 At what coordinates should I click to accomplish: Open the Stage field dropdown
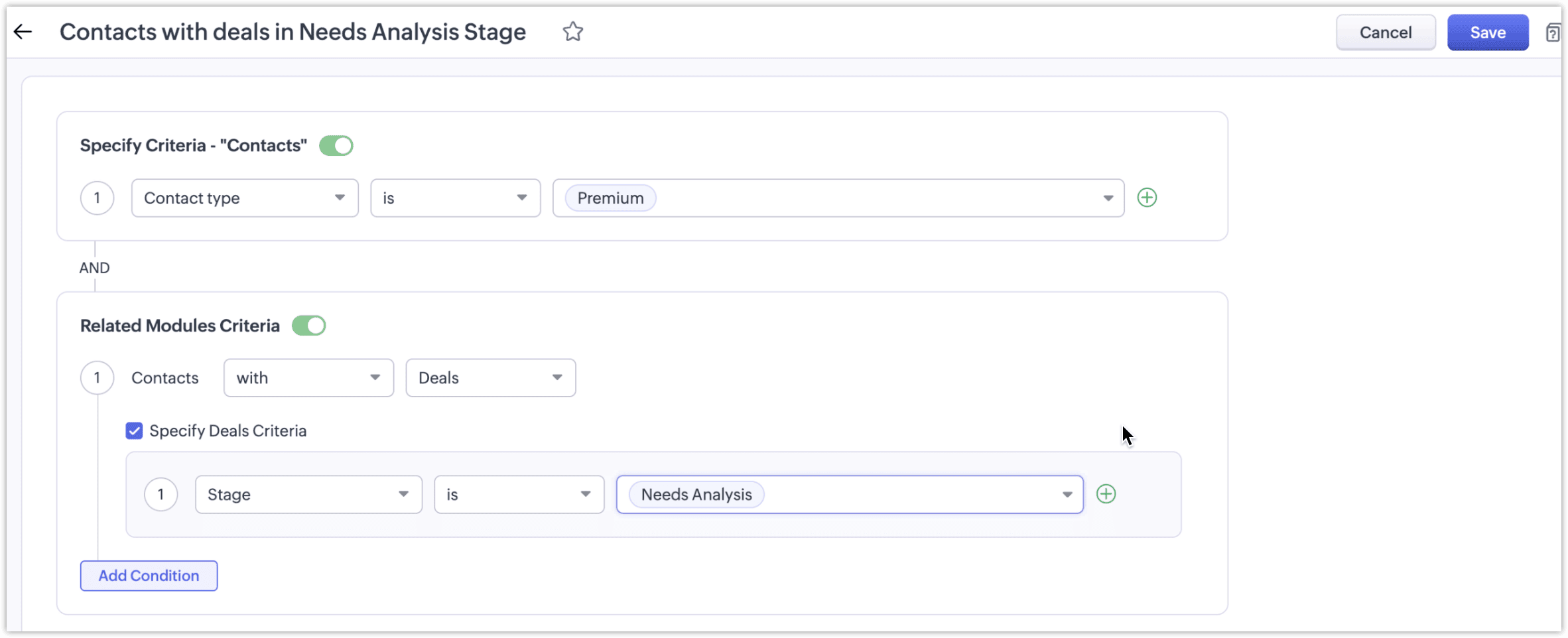coord(308,494)
